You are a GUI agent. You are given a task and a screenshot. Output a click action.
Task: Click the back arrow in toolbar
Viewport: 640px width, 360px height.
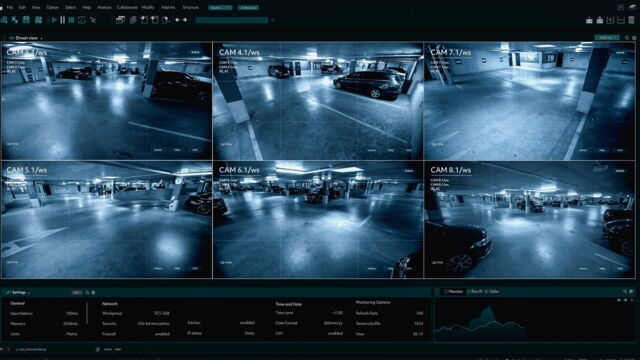[x=177, y=20]
